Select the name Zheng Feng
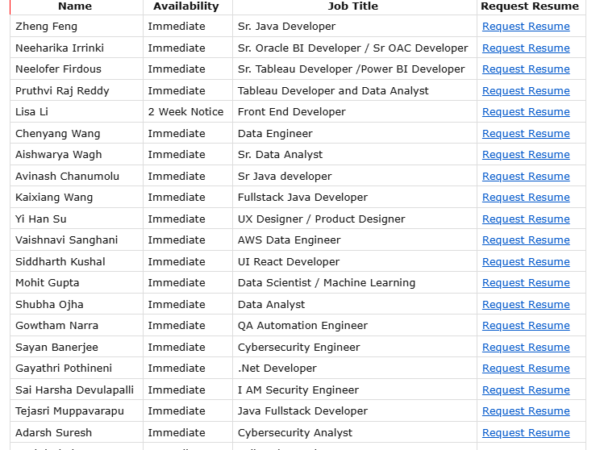This screenshot has height=450, width=600. coord(46,26)
